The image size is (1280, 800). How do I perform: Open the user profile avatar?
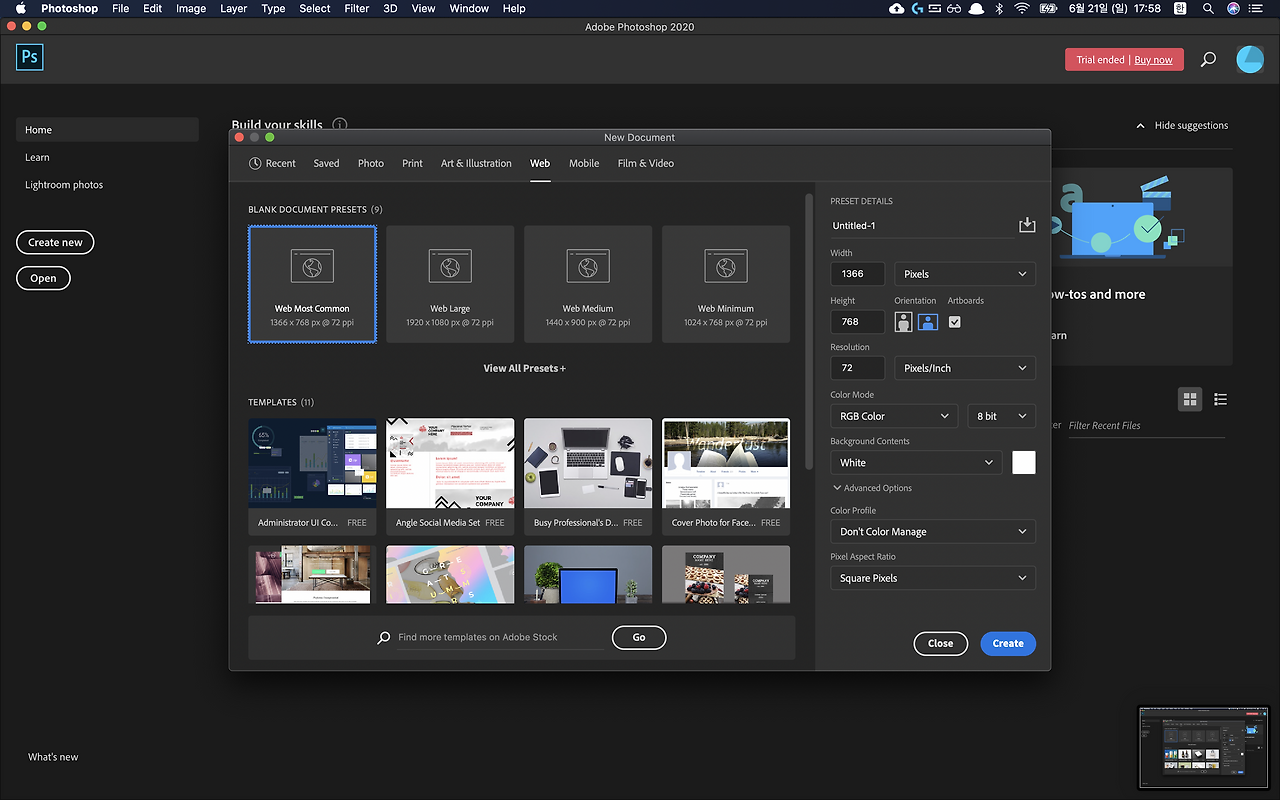(1250, 59)
